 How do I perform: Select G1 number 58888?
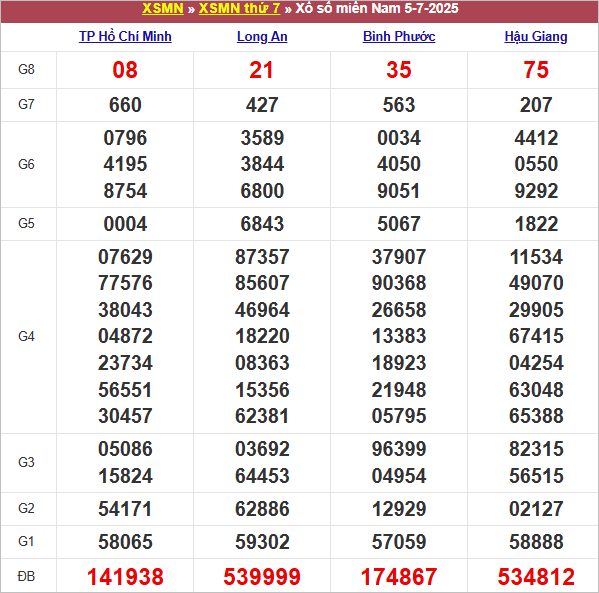[536, 542]
